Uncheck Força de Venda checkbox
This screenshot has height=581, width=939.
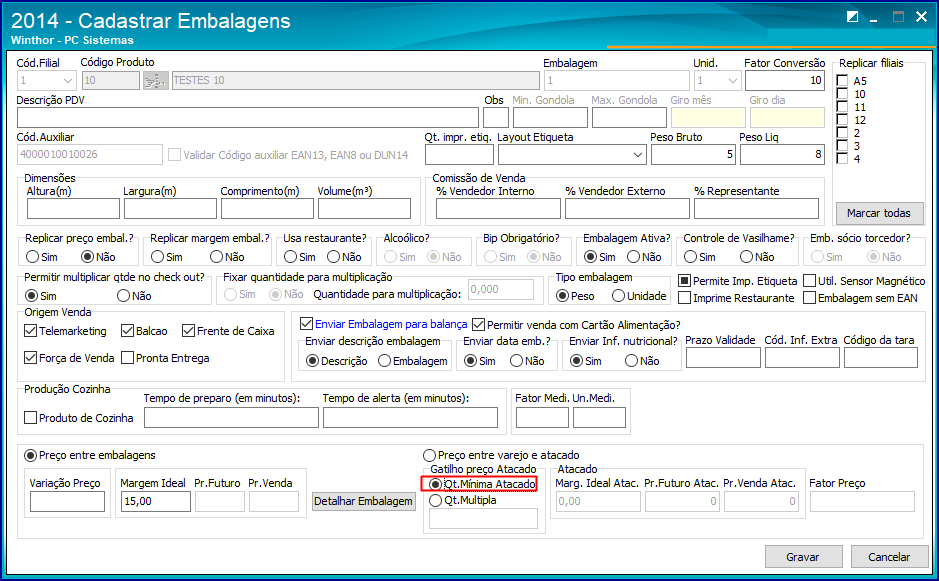pos(31,358)
